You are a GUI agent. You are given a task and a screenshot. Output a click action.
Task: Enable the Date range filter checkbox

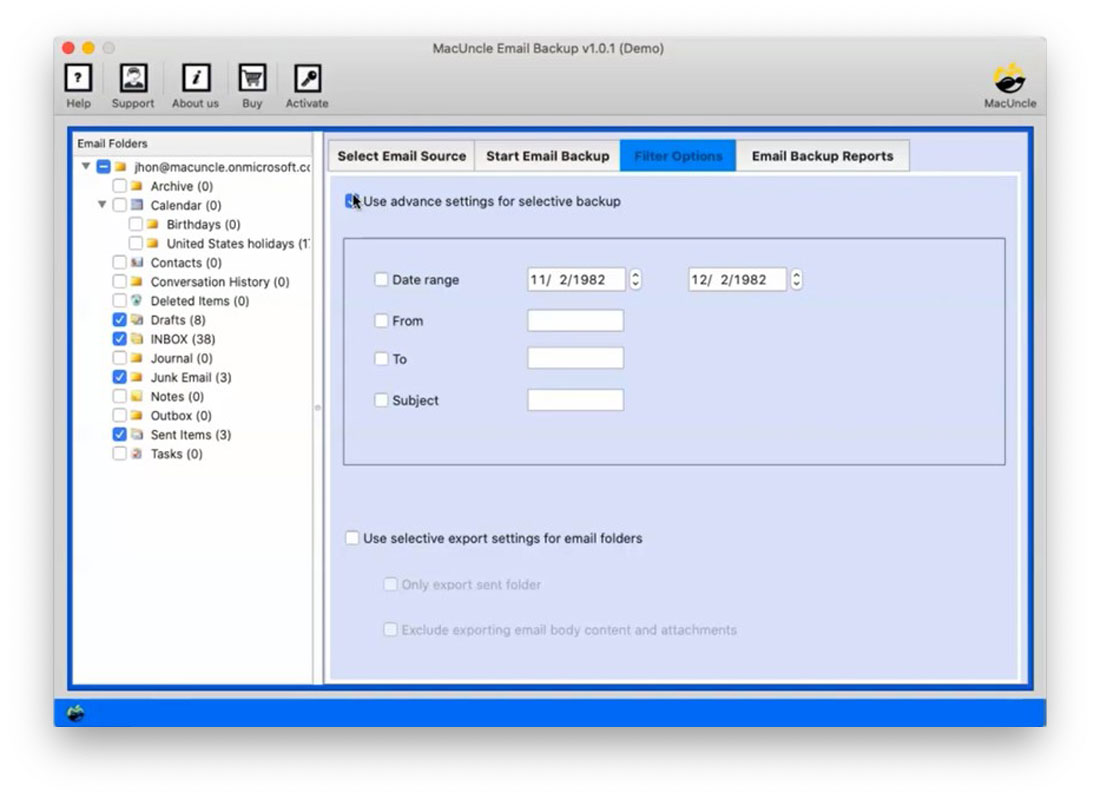(381, 280)
